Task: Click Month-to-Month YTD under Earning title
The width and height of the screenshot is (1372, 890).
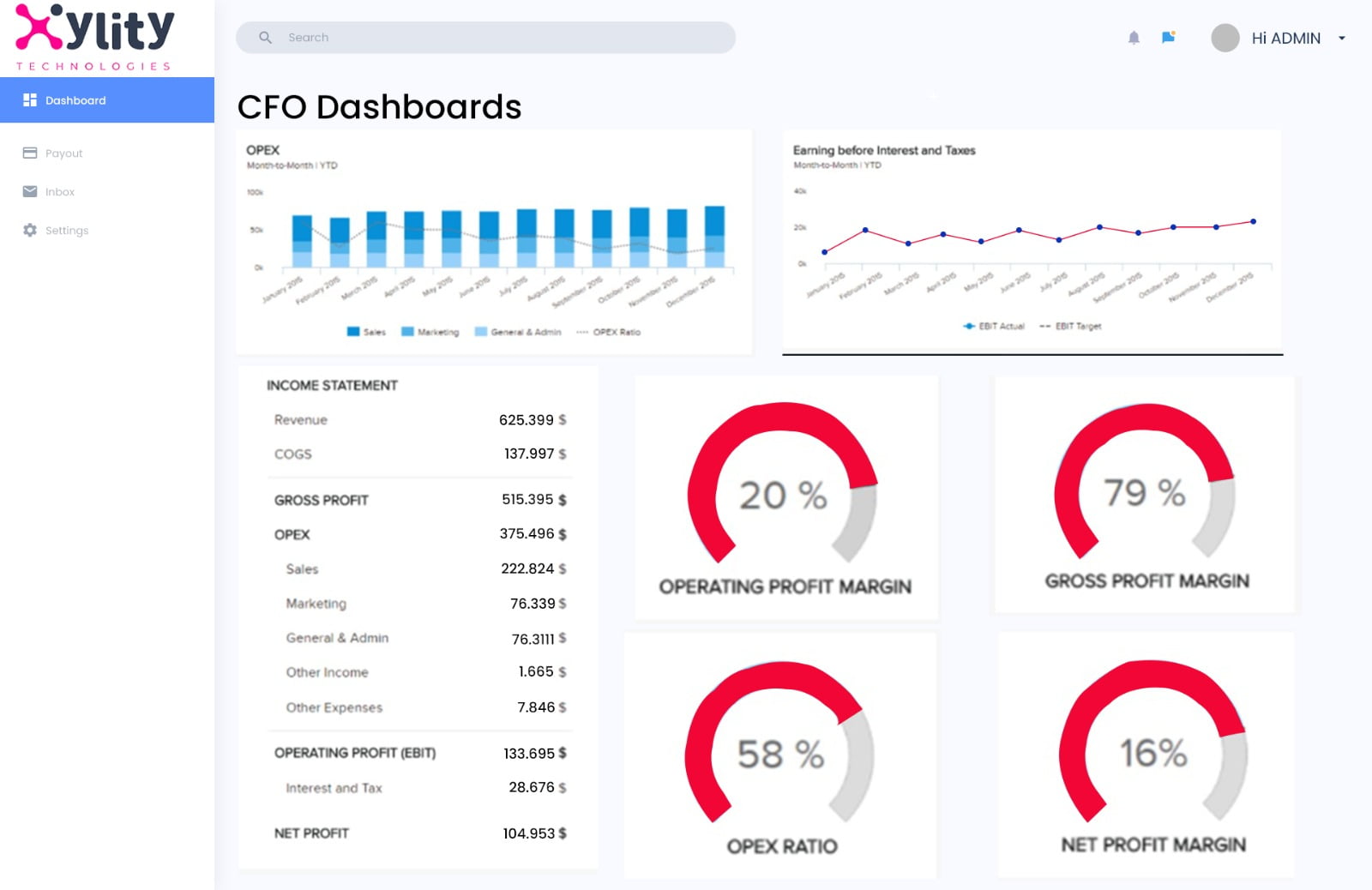Action: pyautogui.click(x=837, y=165)
